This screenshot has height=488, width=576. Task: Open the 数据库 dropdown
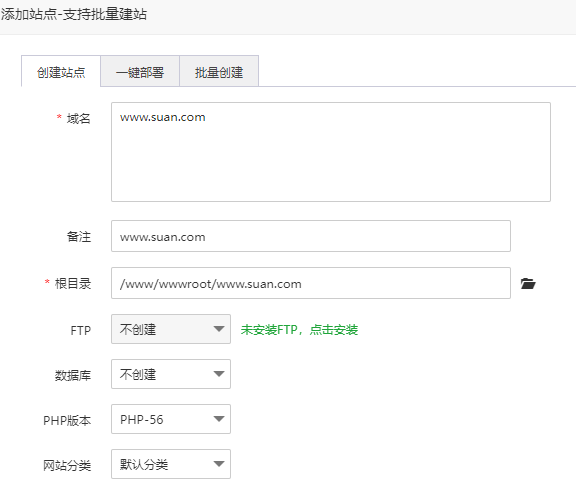pyautogui.click(x=171, y=374)
